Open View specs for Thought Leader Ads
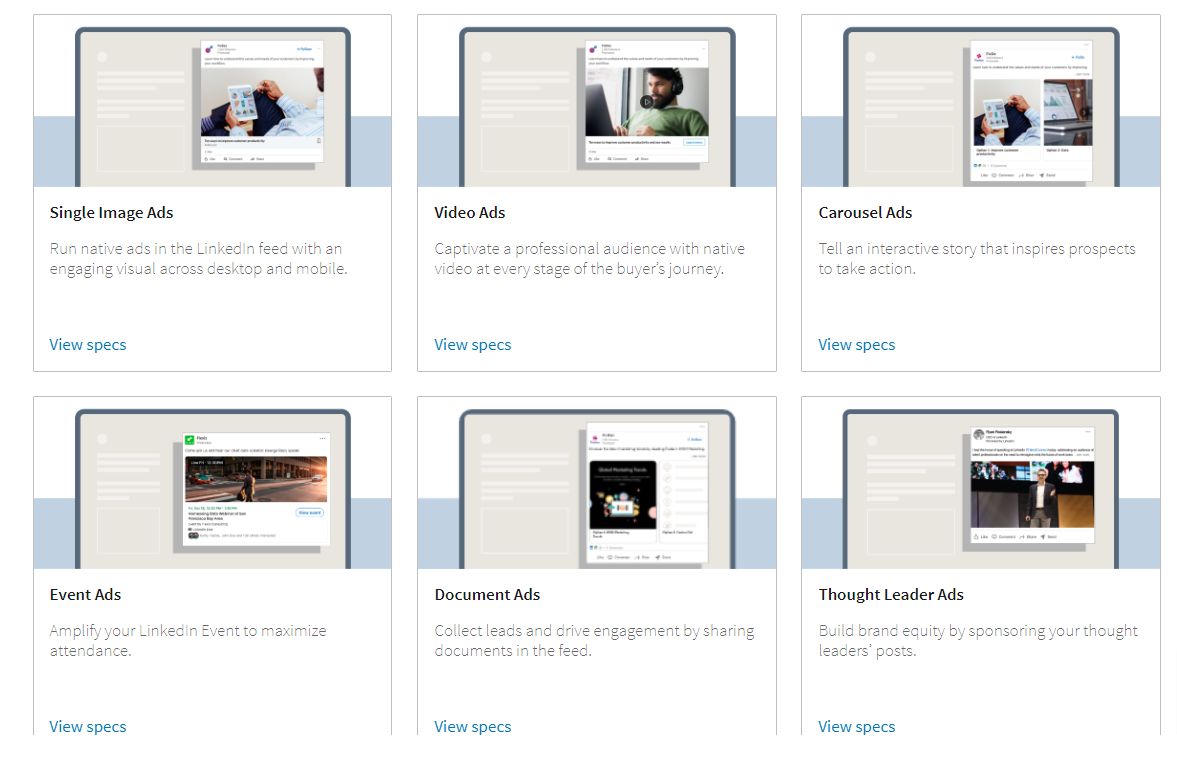 (x=856, y=726)
